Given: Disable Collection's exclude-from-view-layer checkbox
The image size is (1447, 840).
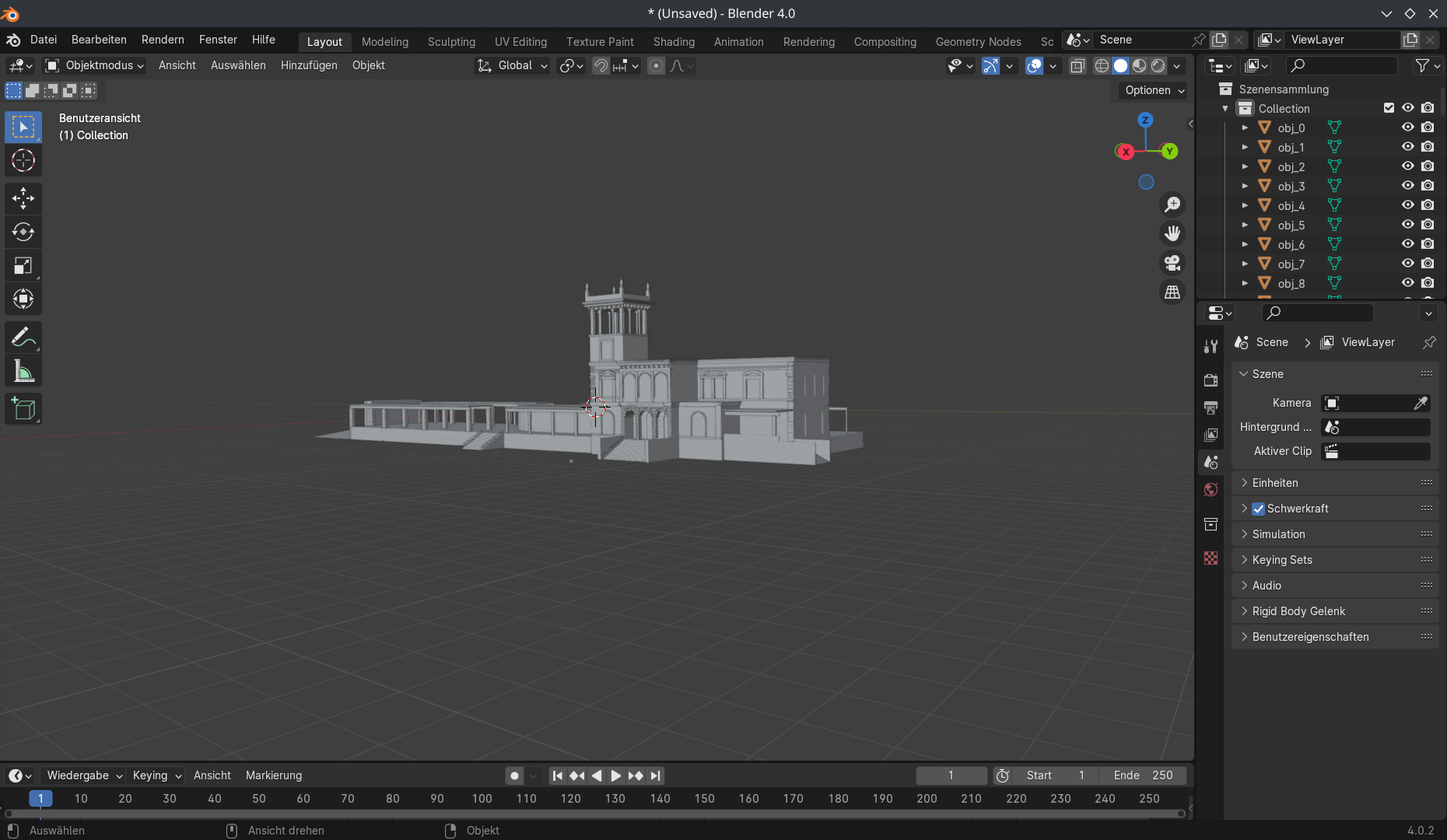Looking at the screenshot, I should tap(1389, 108).
